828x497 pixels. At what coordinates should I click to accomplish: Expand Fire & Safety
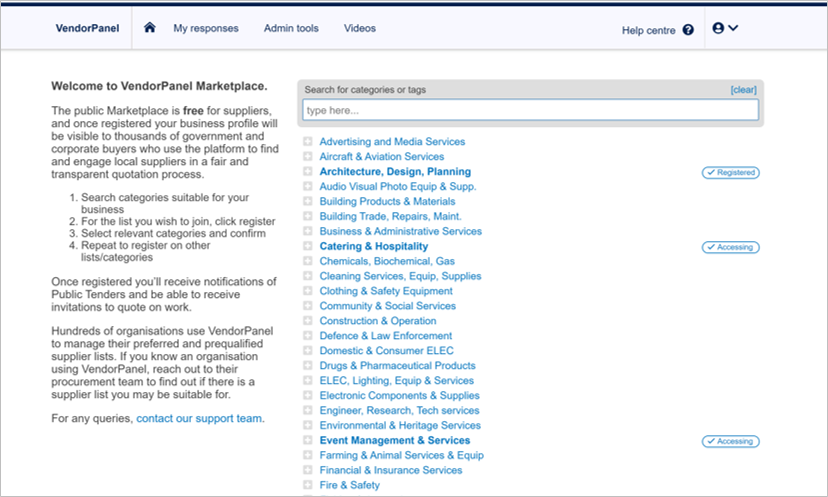click(308, 484)
